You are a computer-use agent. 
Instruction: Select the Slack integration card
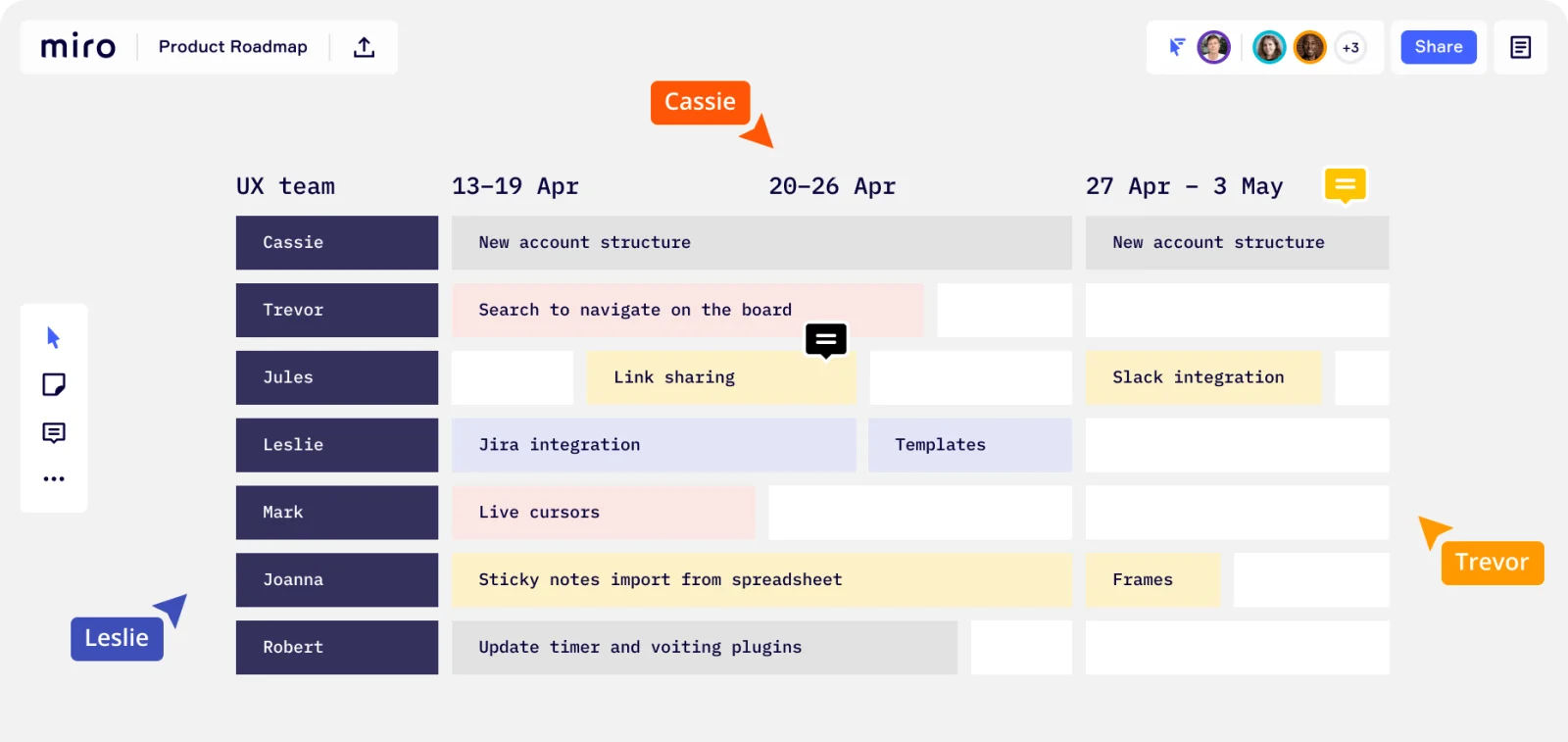click(x=1203, y=377)
